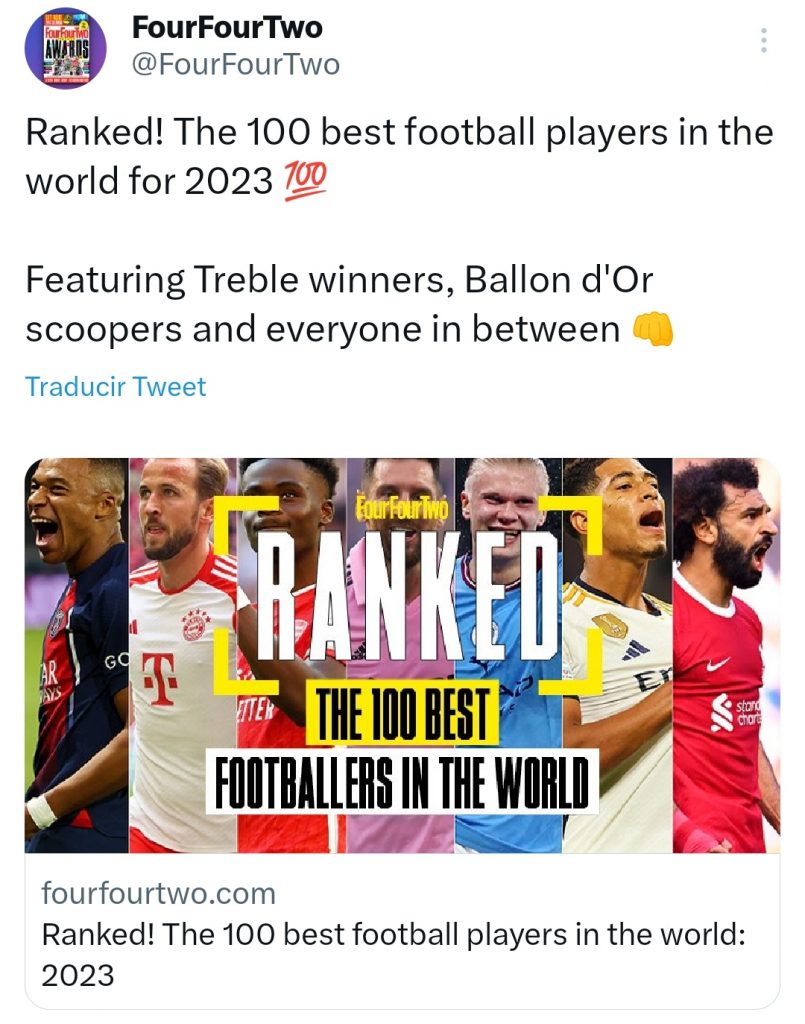805x1024 pixels.
Task: Click the fourfourtwo.com domain text
Action: pos(158,892)
